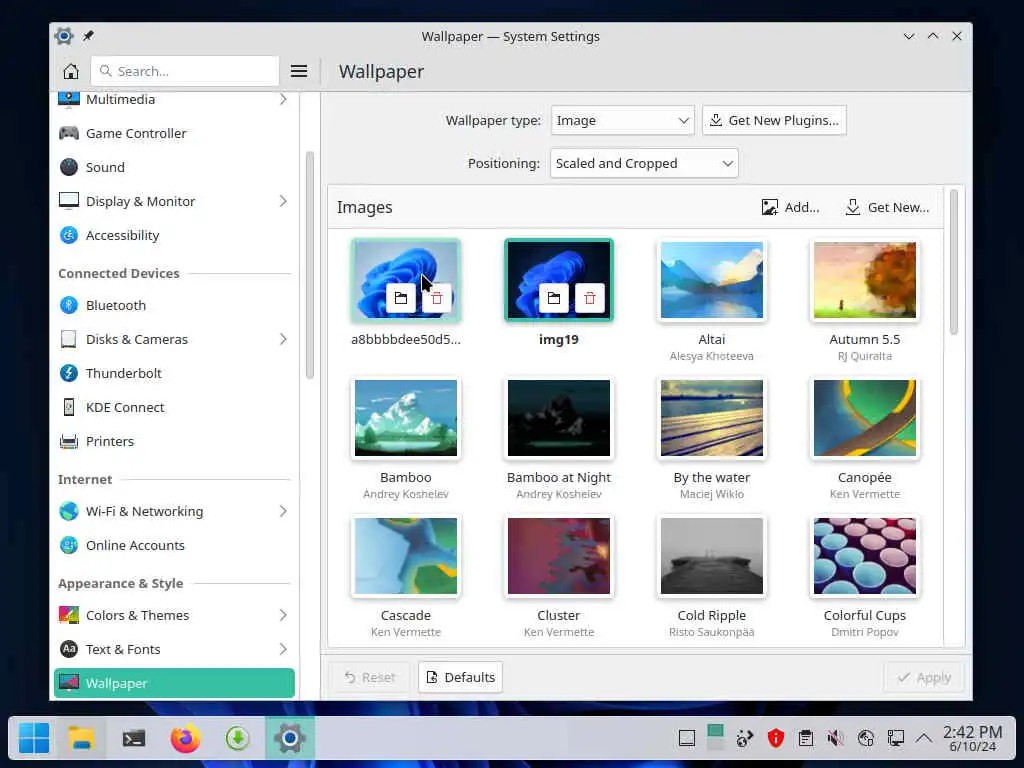Viewport: 1024px width, 768px height.
Task: Click the pin icon in the title bar
Action: click(88, 36)
